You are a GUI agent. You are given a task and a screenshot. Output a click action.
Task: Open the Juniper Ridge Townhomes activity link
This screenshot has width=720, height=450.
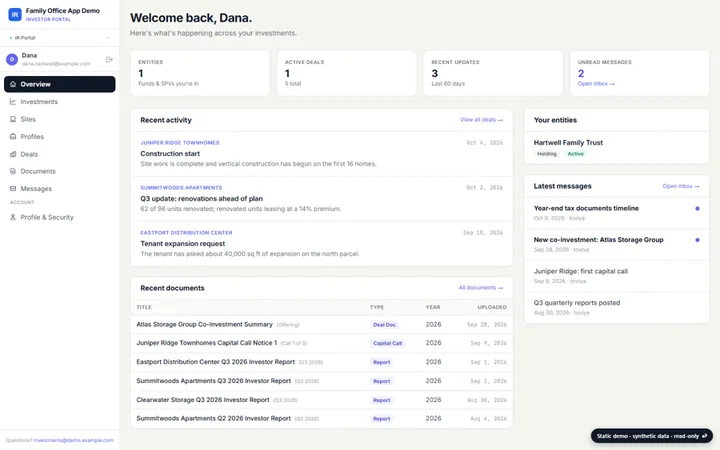180,143
